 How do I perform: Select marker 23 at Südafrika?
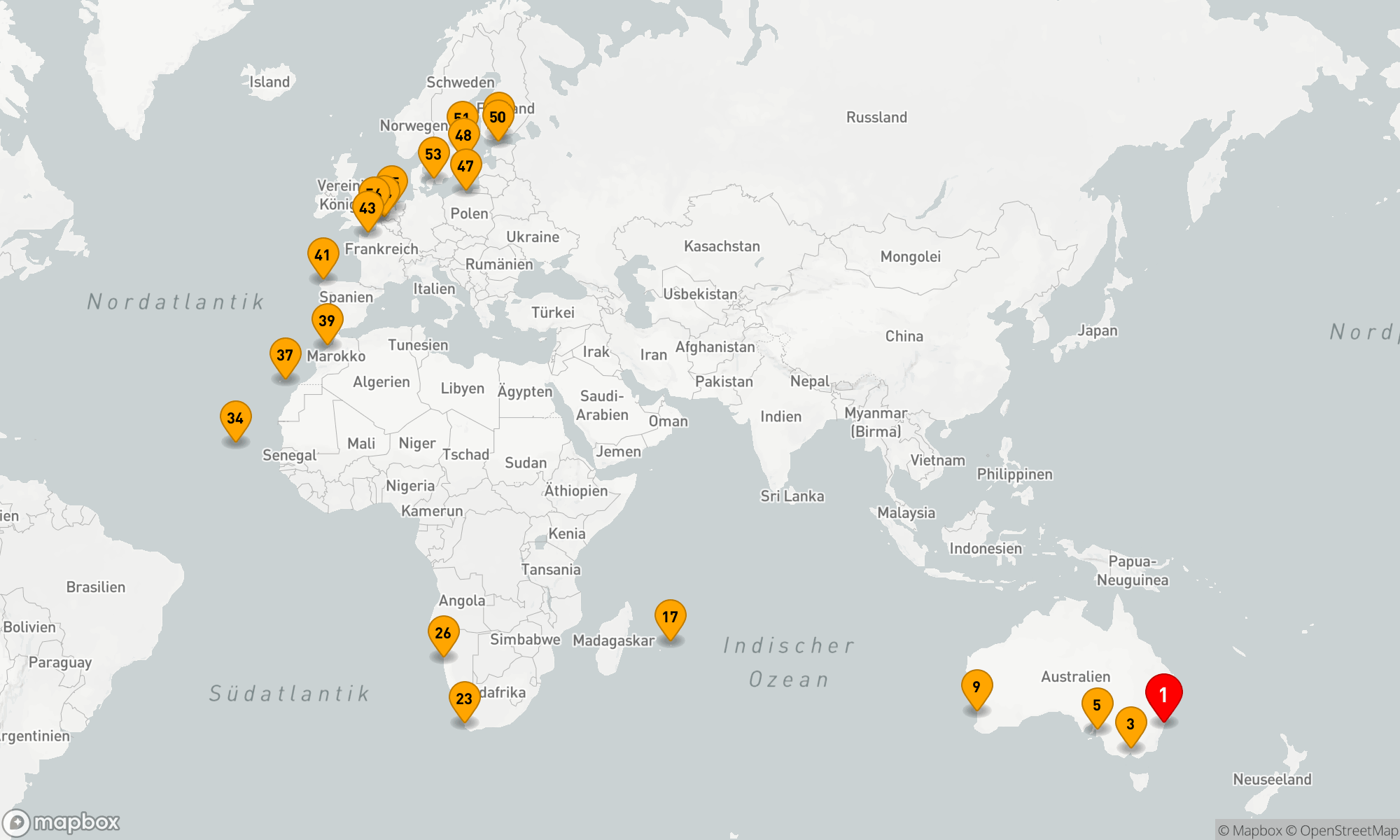click(x=464, y=699)
